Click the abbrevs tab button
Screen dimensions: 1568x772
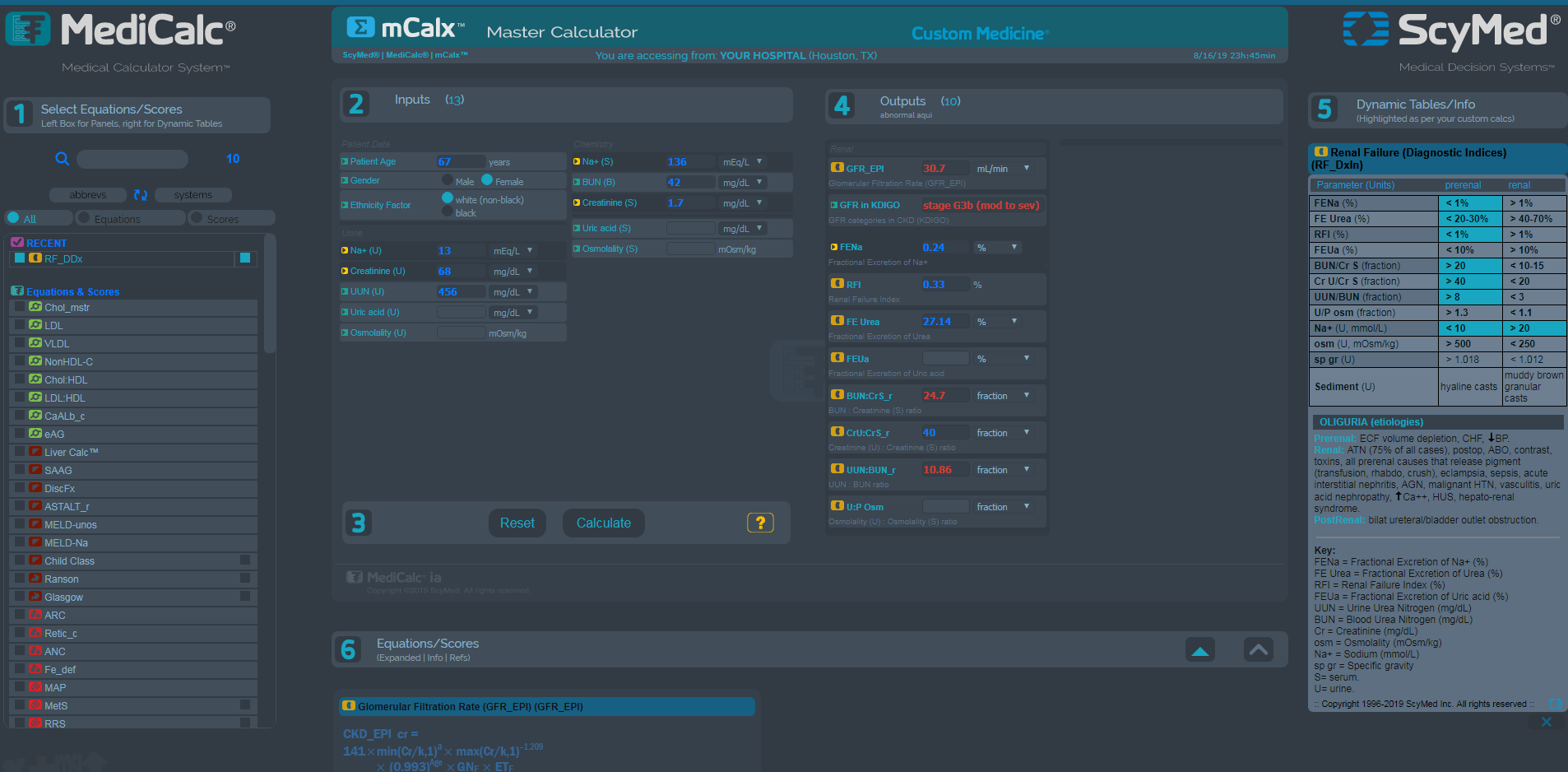point(88,195)
